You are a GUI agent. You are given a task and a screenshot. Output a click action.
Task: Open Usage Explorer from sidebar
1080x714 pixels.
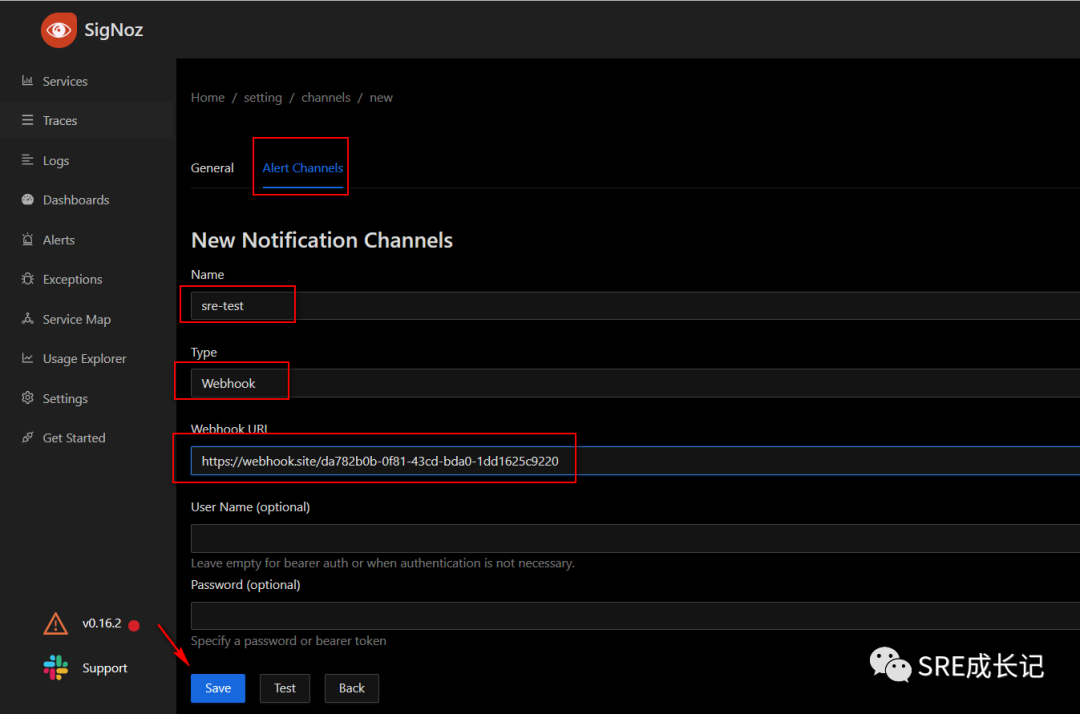(87, 359)
